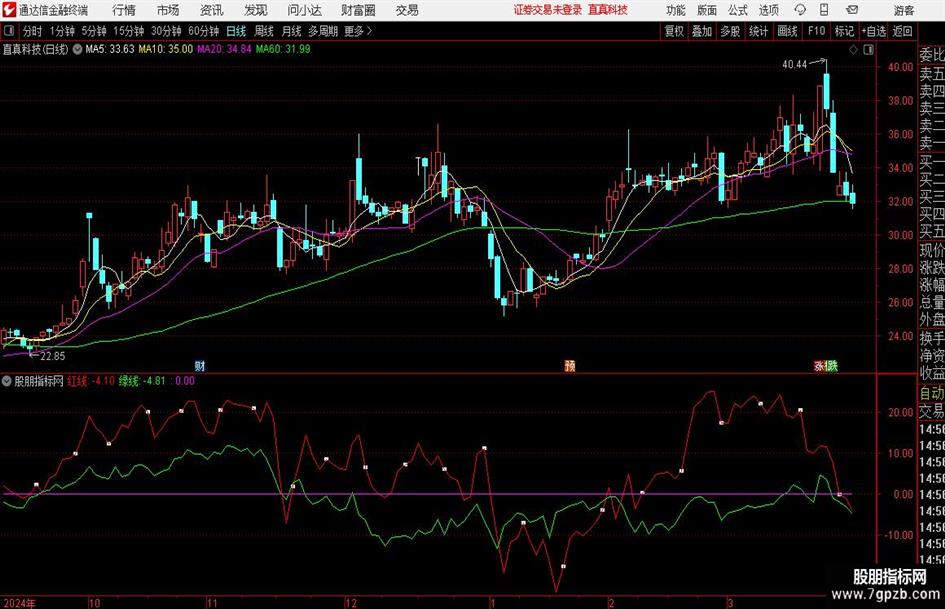Click the 预 marker below the chart

(x=570, y=365)
